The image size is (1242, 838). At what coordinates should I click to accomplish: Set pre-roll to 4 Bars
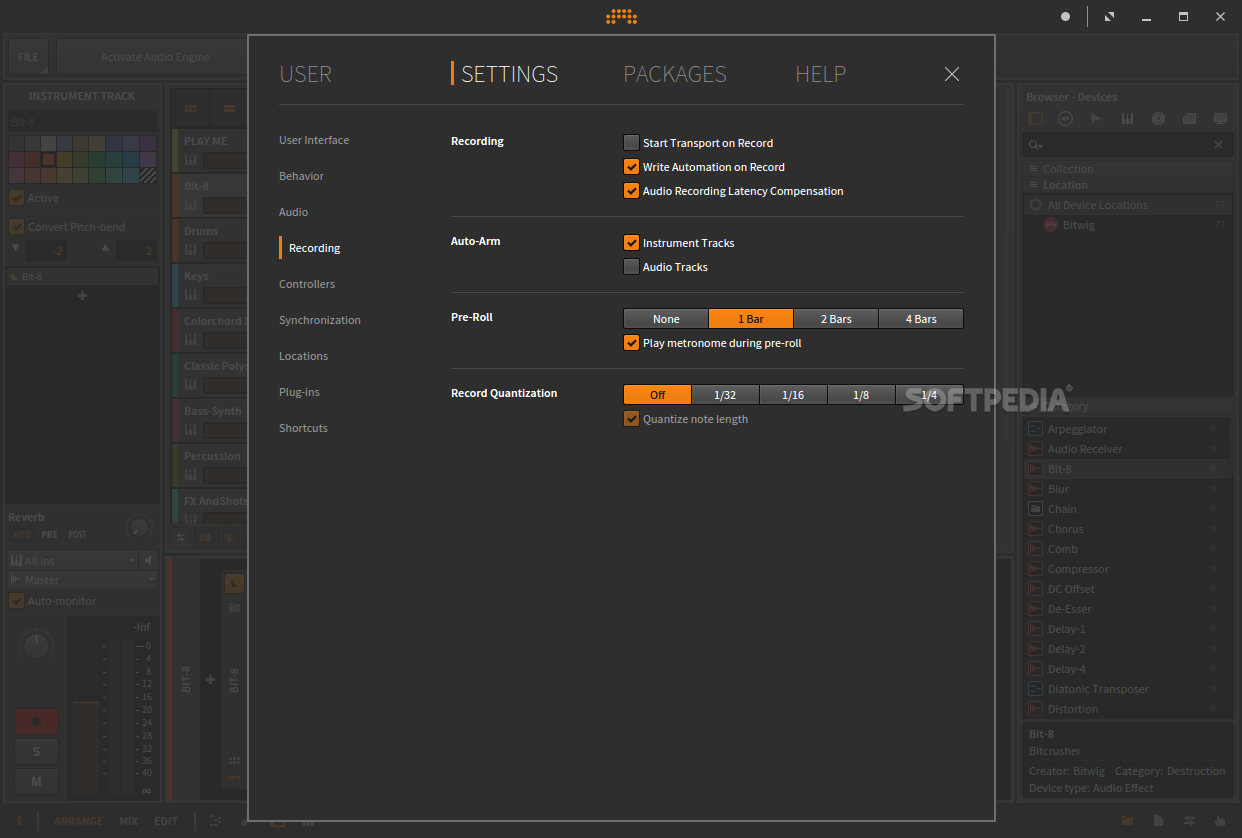click(x=921, y=319)
